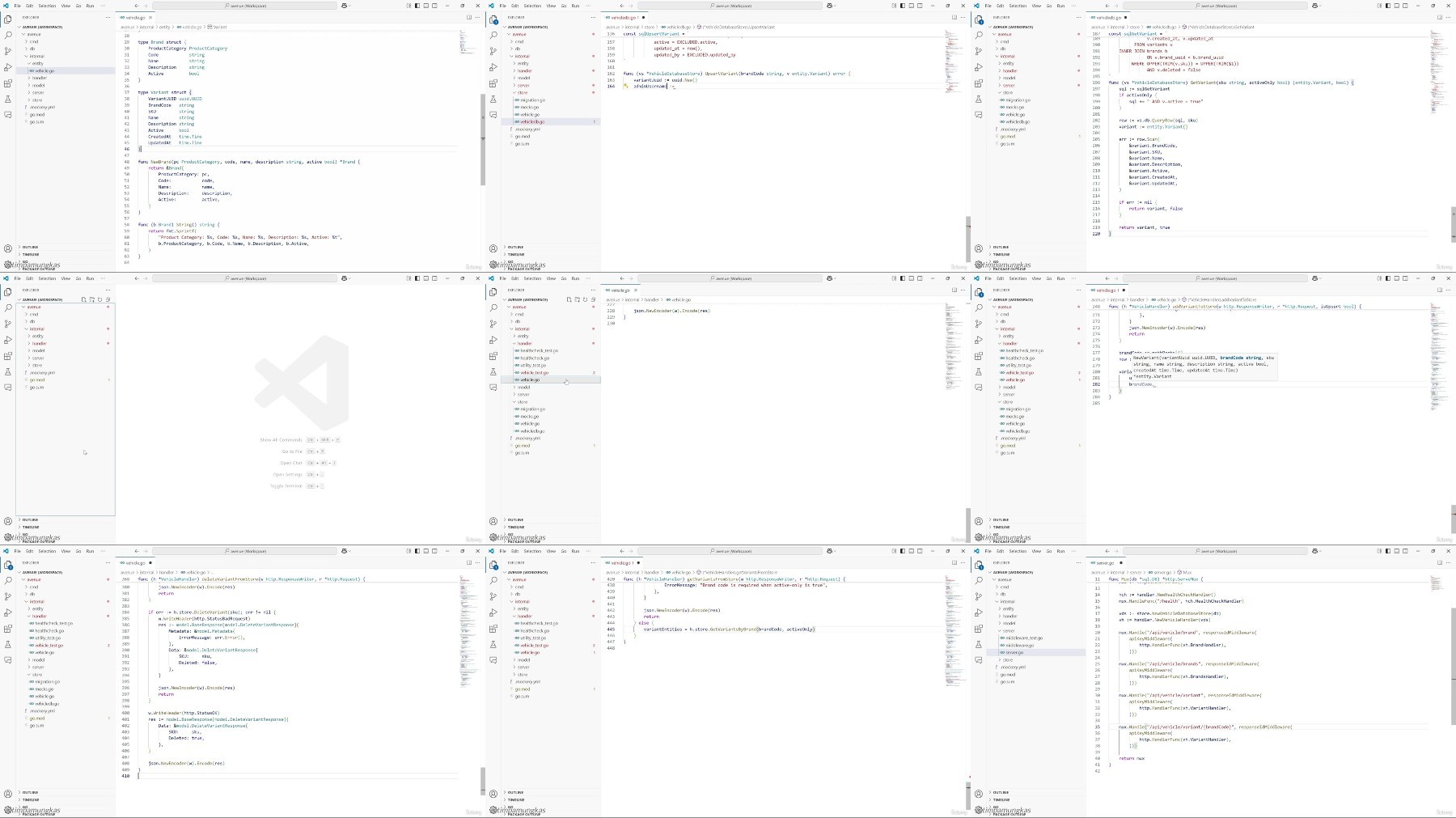The height and width of the screenshot is (818, 1456).
Task: Open Go menu in the Brand struct window
Action: pos(78,6)
